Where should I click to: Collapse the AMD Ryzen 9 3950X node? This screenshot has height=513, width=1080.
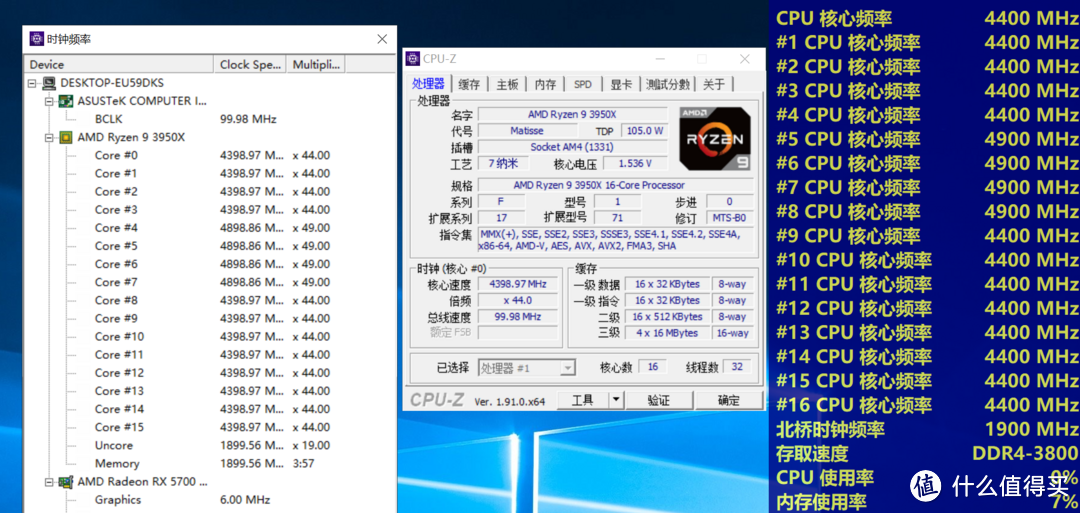pos(50,138)
